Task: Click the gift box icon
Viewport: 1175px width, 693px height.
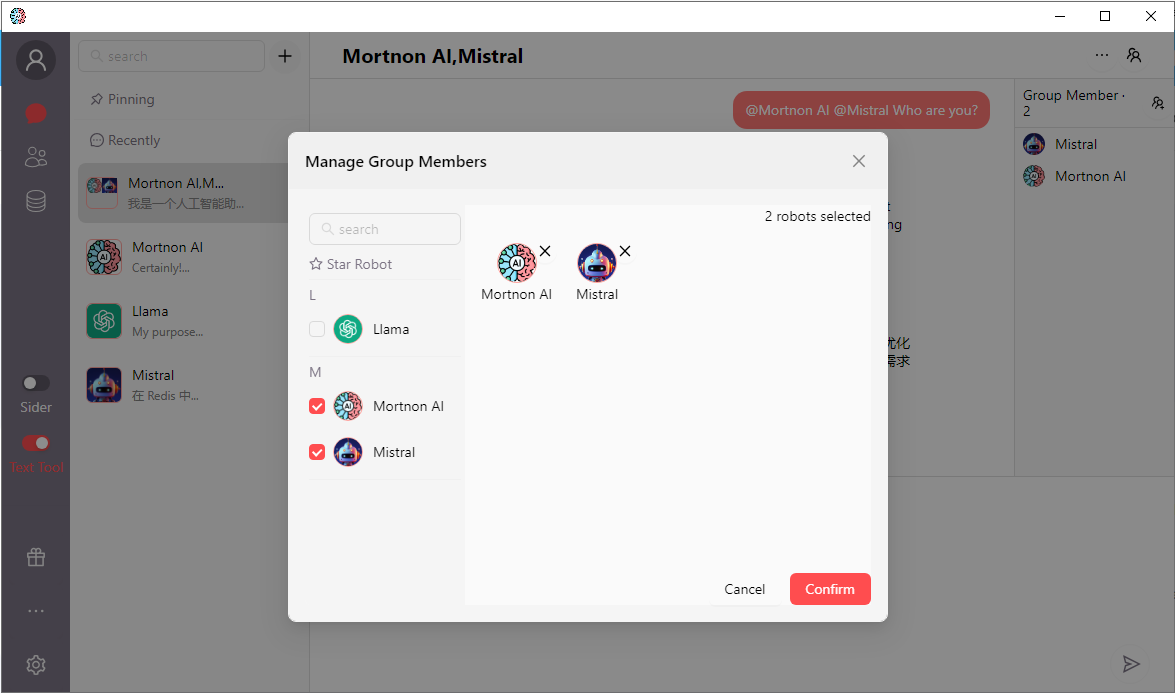Action: [x=36, y=557]
